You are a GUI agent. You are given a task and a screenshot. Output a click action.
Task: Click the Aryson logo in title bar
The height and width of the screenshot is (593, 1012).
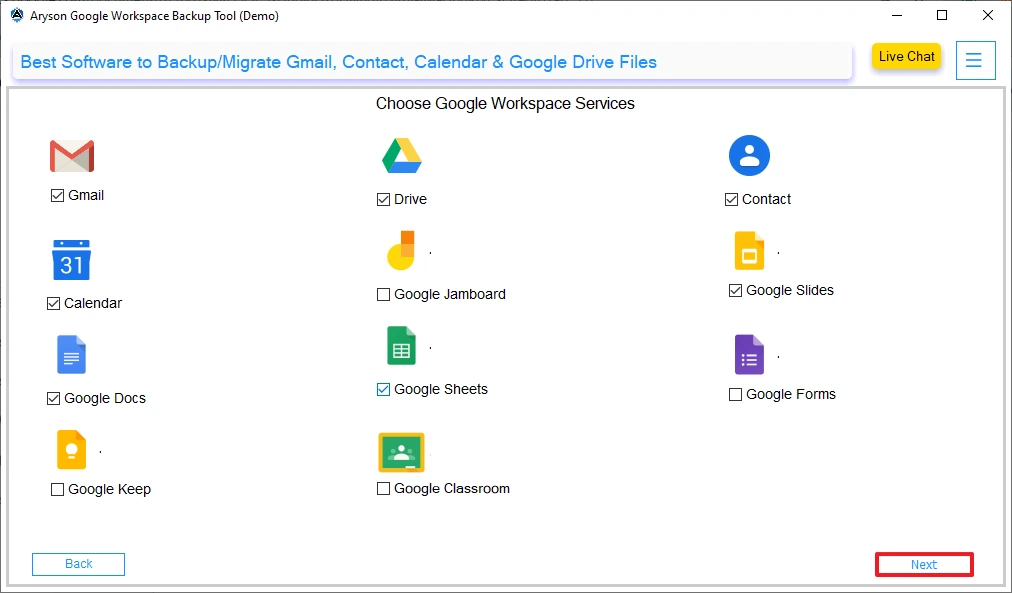click(x=17, y=15)
